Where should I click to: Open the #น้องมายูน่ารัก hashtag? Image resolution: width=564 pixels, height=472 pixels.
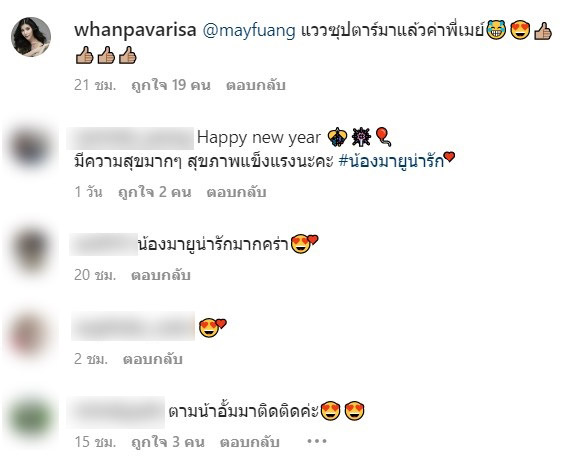click(x=392, y=162)
